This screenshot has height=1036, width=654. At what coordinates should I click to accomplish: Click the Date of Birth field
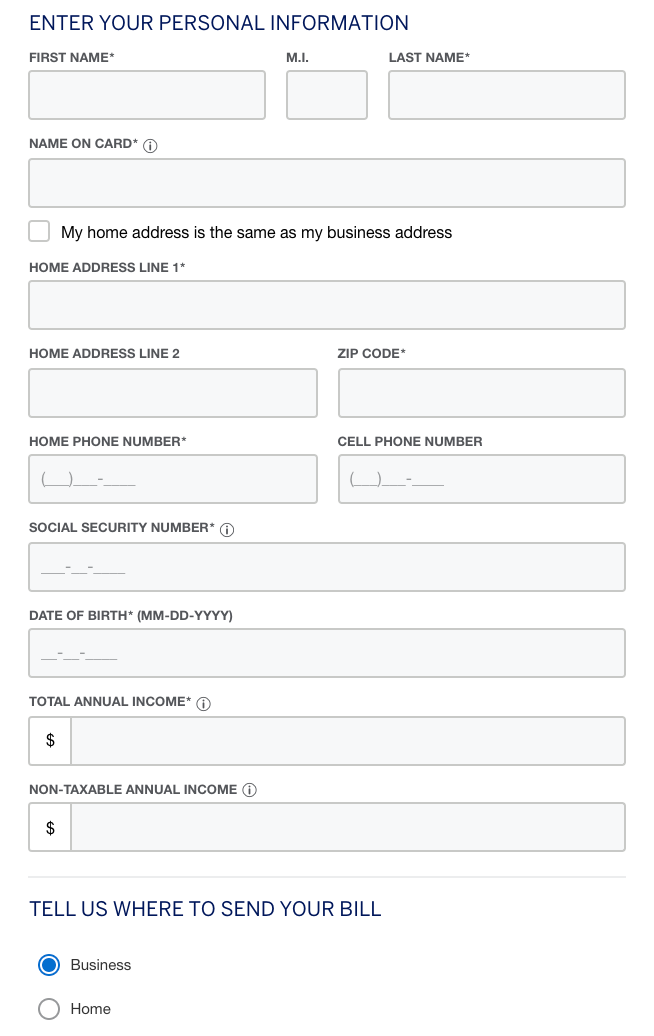point(326,652)
